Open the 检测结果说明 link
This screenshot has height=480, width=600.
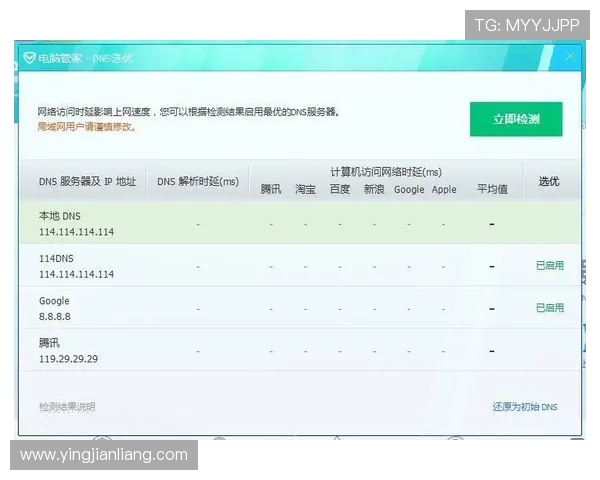[67, 407]
